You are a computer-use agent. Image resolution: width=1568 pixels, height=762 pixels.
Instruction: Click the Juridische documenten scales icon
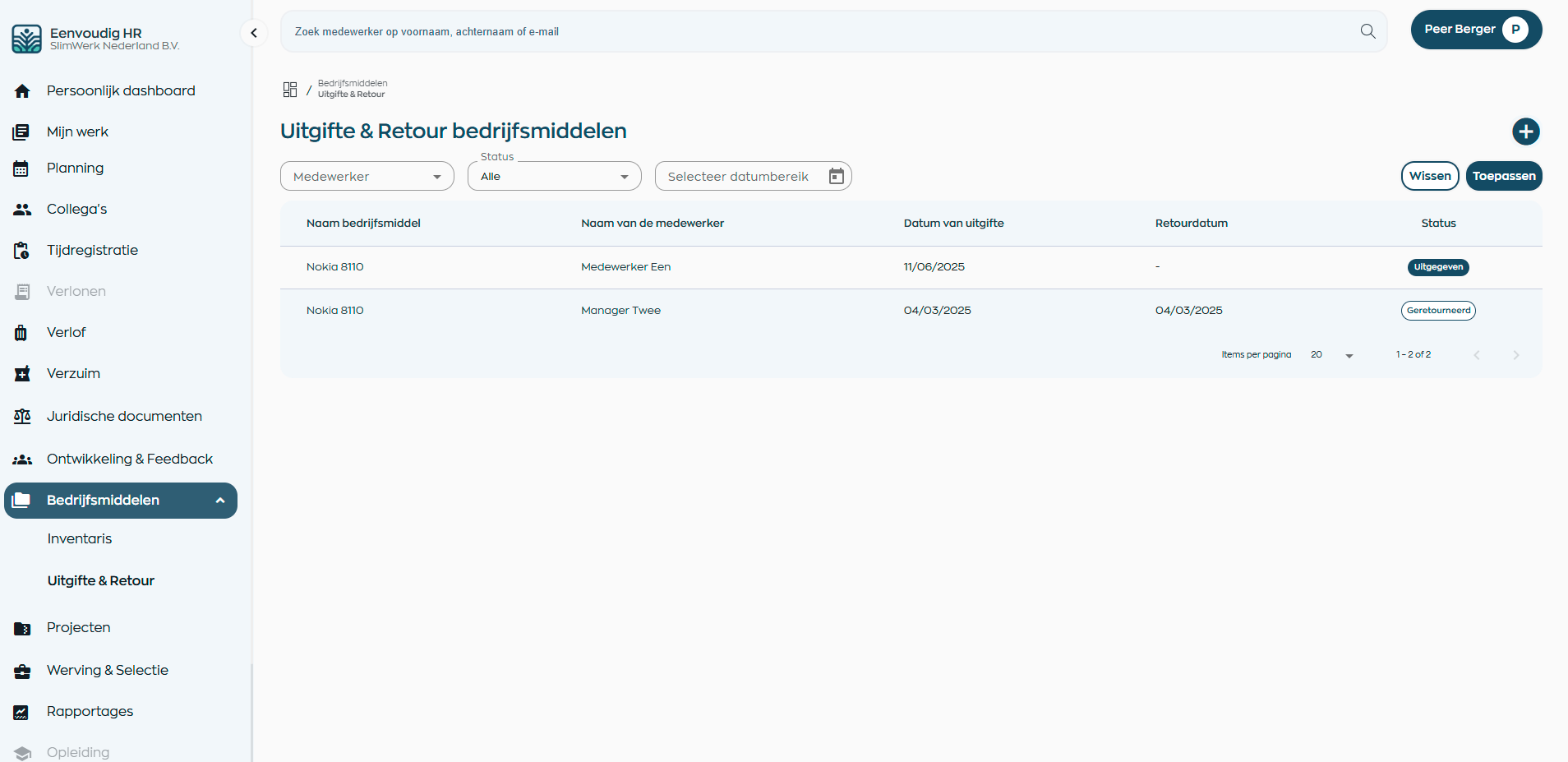point(22,417)
